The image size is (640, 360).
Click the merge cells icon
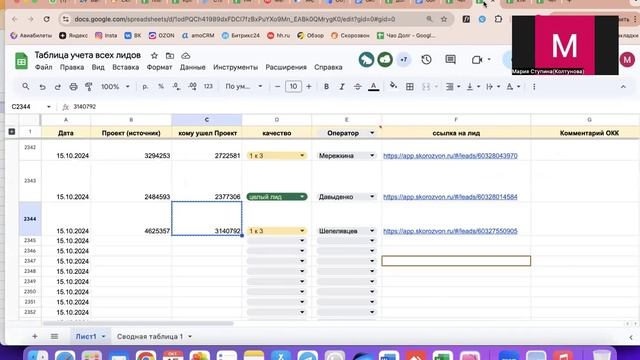point(426,87)
